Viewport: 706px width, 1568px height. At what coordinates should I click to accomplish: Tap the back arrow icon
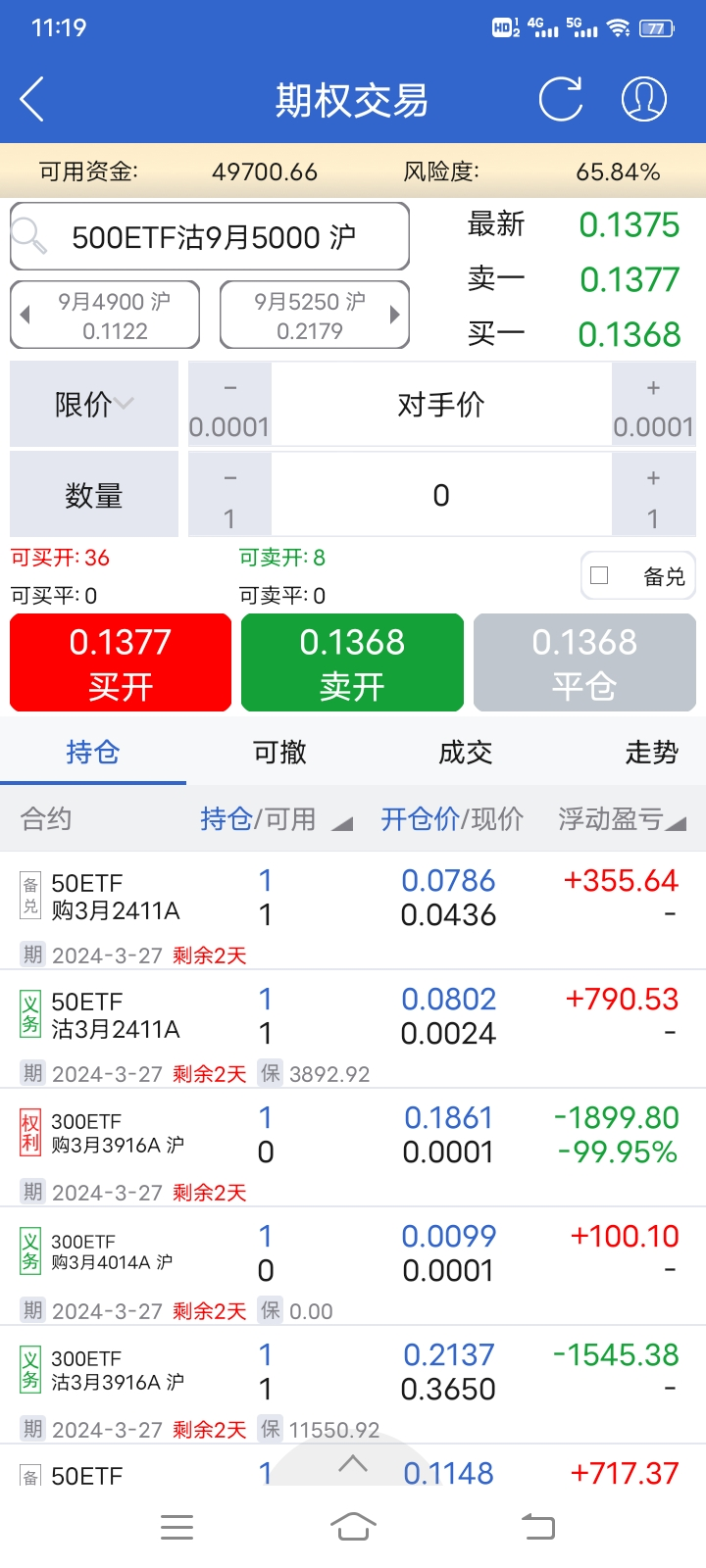tap(32, 100)
